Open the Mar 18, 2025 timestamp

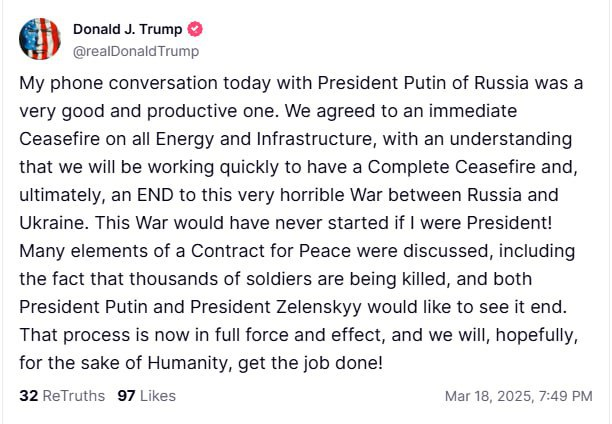pos(518,396)
